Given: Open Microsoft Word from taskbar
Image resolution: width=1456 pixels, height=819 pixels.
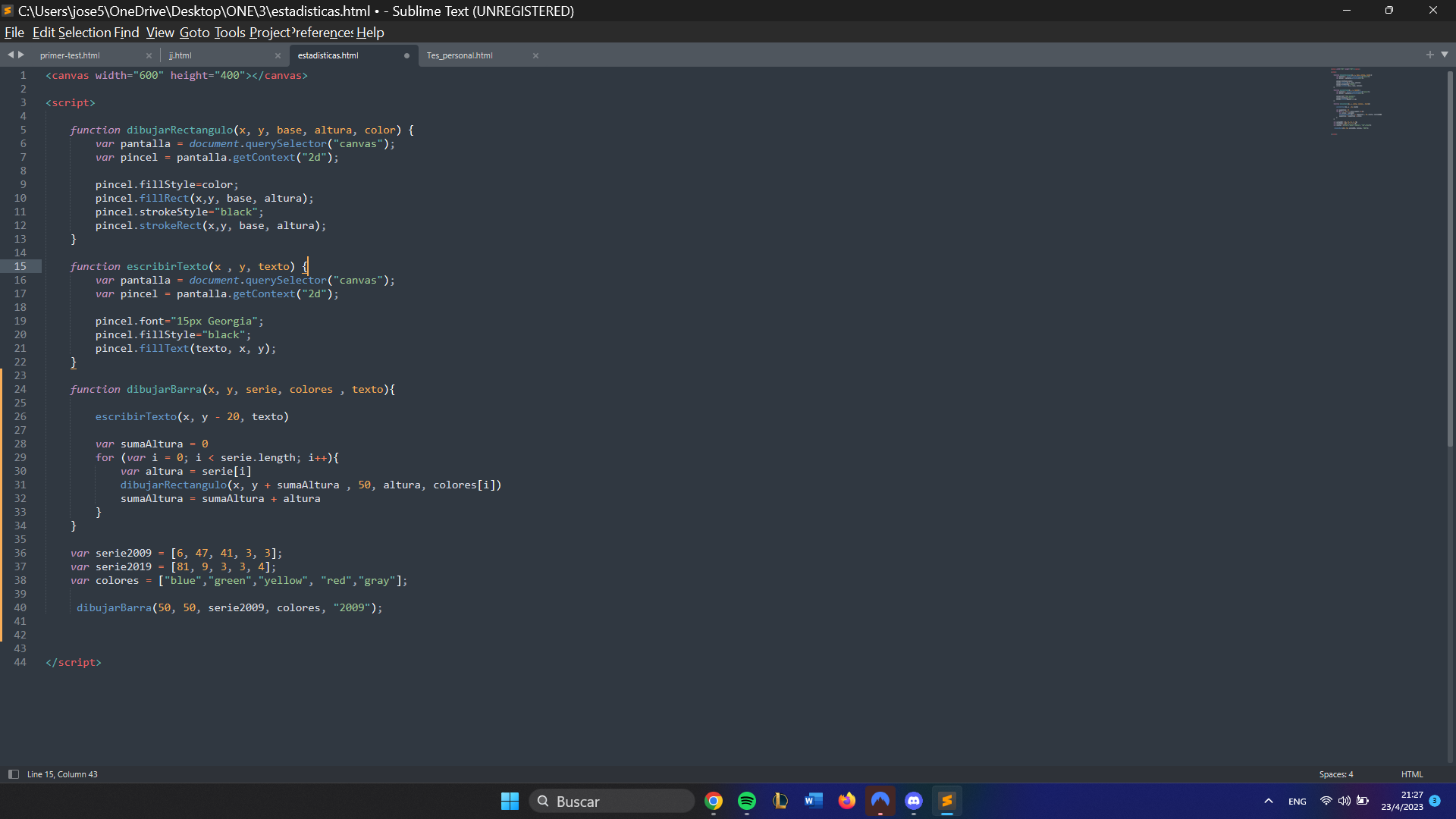Looking at the screenshot, I should click(813, 801).
